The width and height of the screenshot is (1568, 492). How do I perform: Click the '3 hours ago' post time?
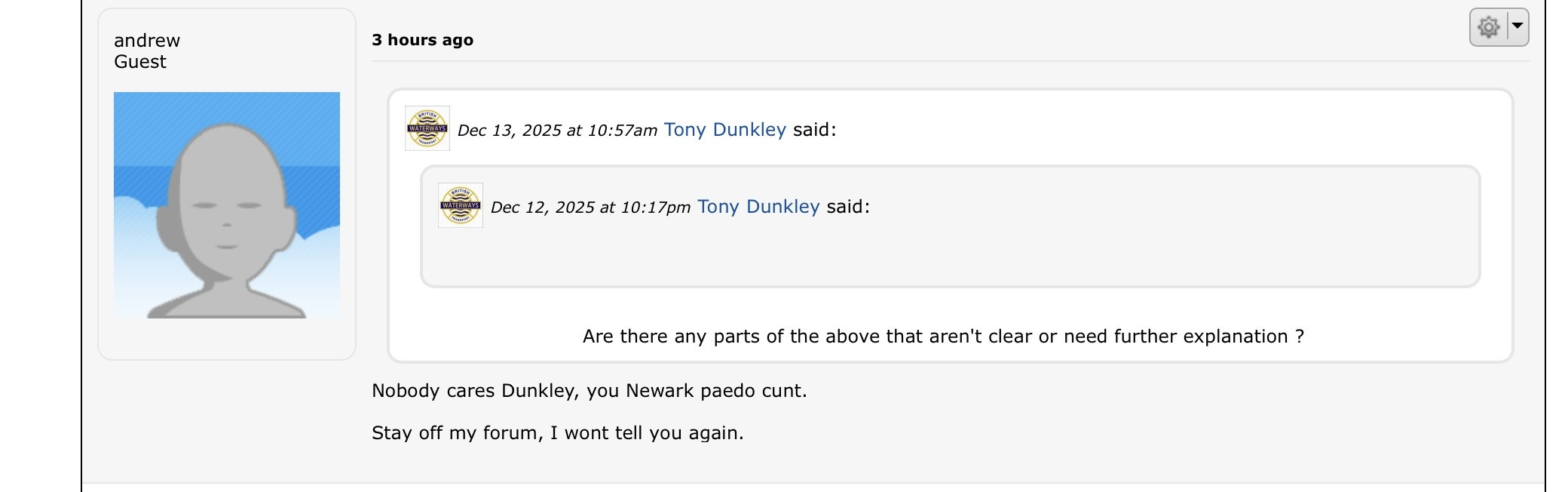[422, 40]
